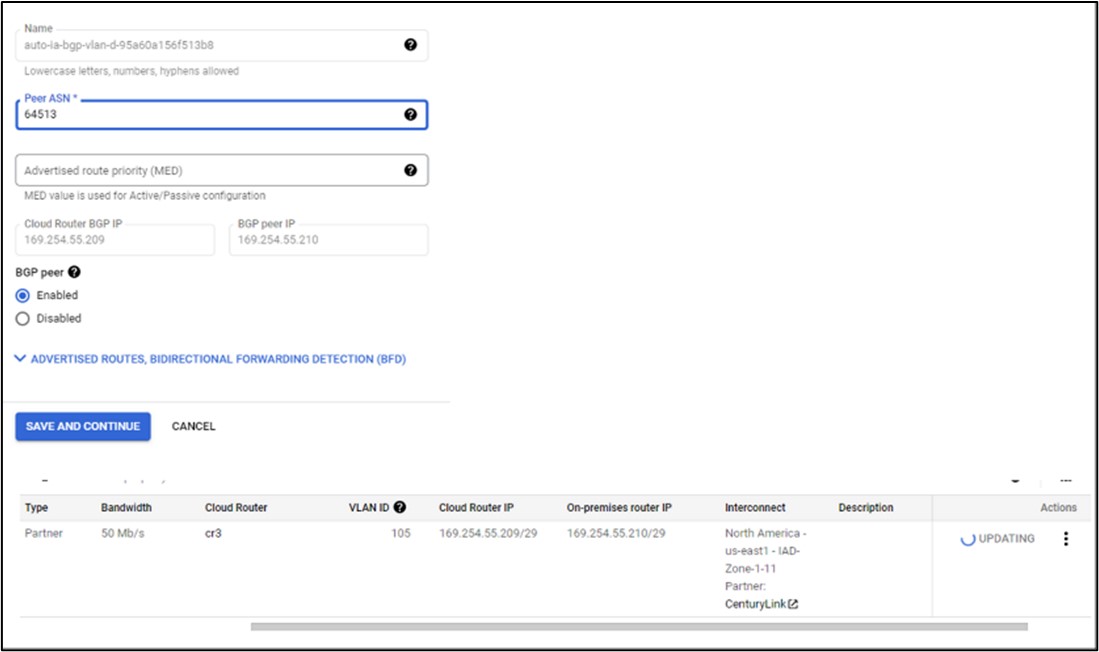Open the CenturyLink partner link

[755, 604]
